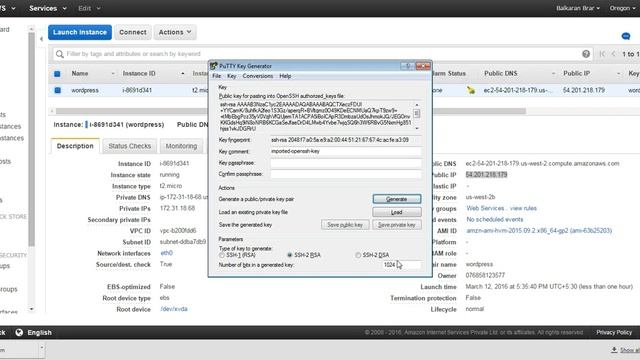
Task: Click the Generate button in PuTTYgen
Action: pos(397,199)
